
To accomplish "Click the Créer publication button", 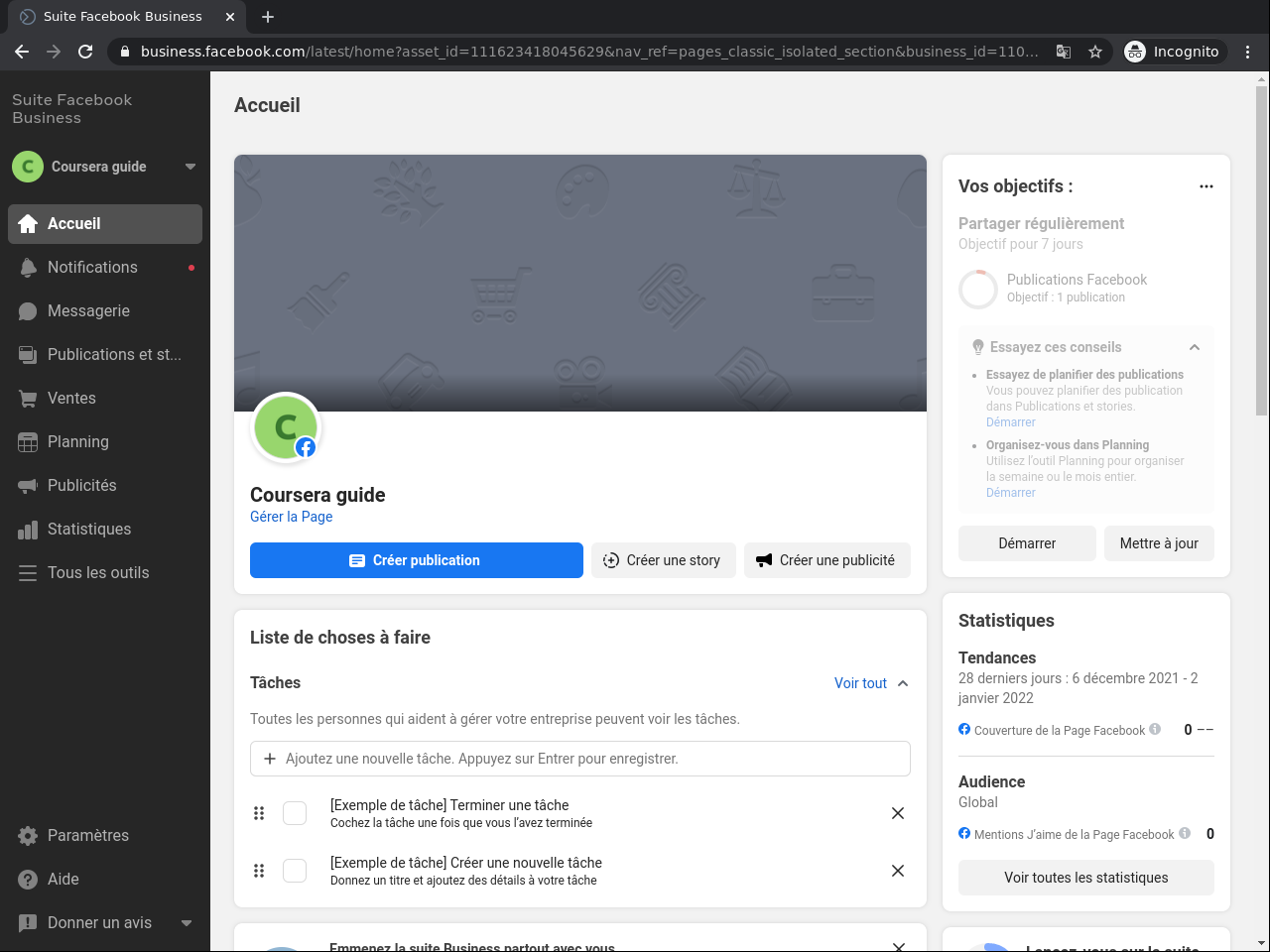I will (417, 560).
